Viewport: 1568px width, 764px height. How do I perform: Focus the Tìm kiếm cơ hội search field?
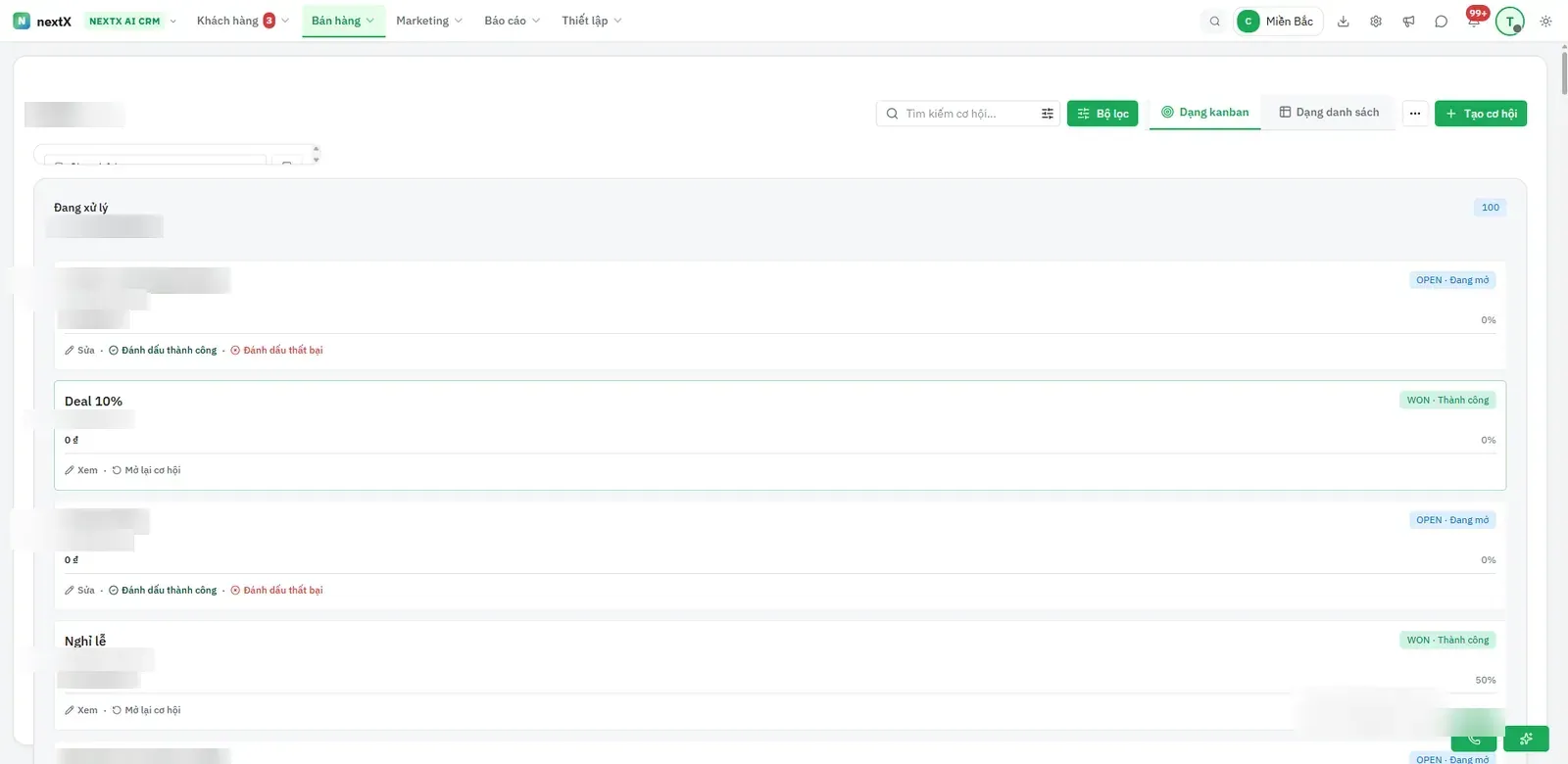click(x=968, y=114)
